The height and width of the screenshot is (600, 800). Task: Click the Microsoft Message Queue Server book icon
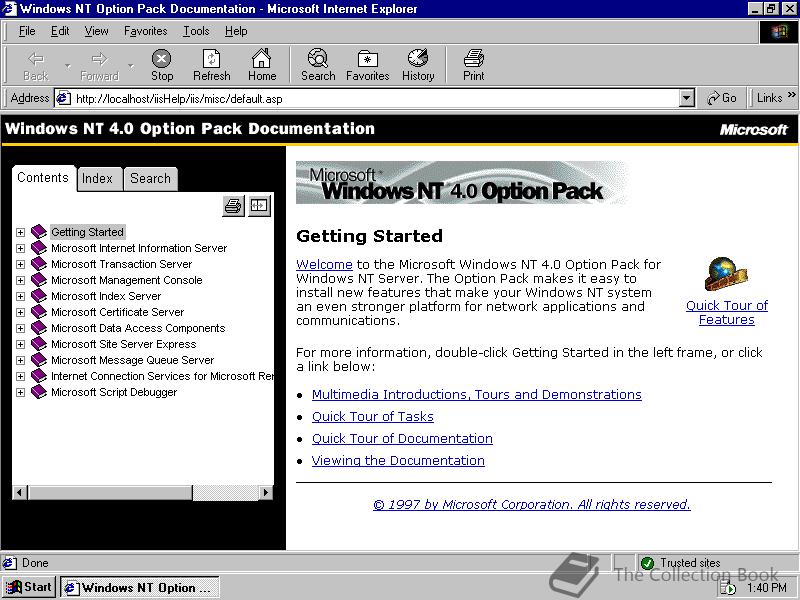(x=39, y=360)
